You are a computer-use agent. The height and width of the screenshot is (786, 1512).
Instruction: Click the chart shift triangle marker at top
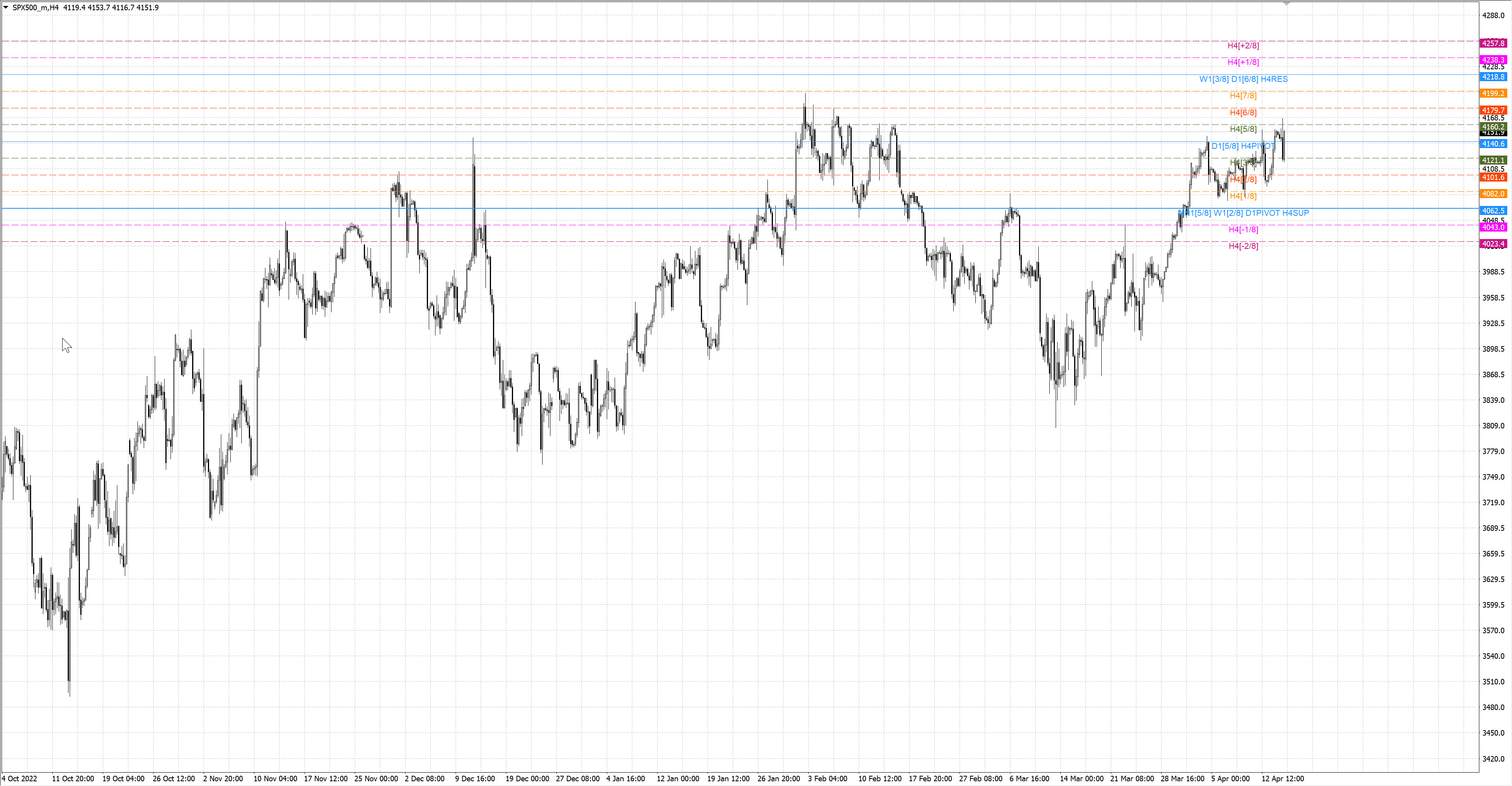point(1287,4)
